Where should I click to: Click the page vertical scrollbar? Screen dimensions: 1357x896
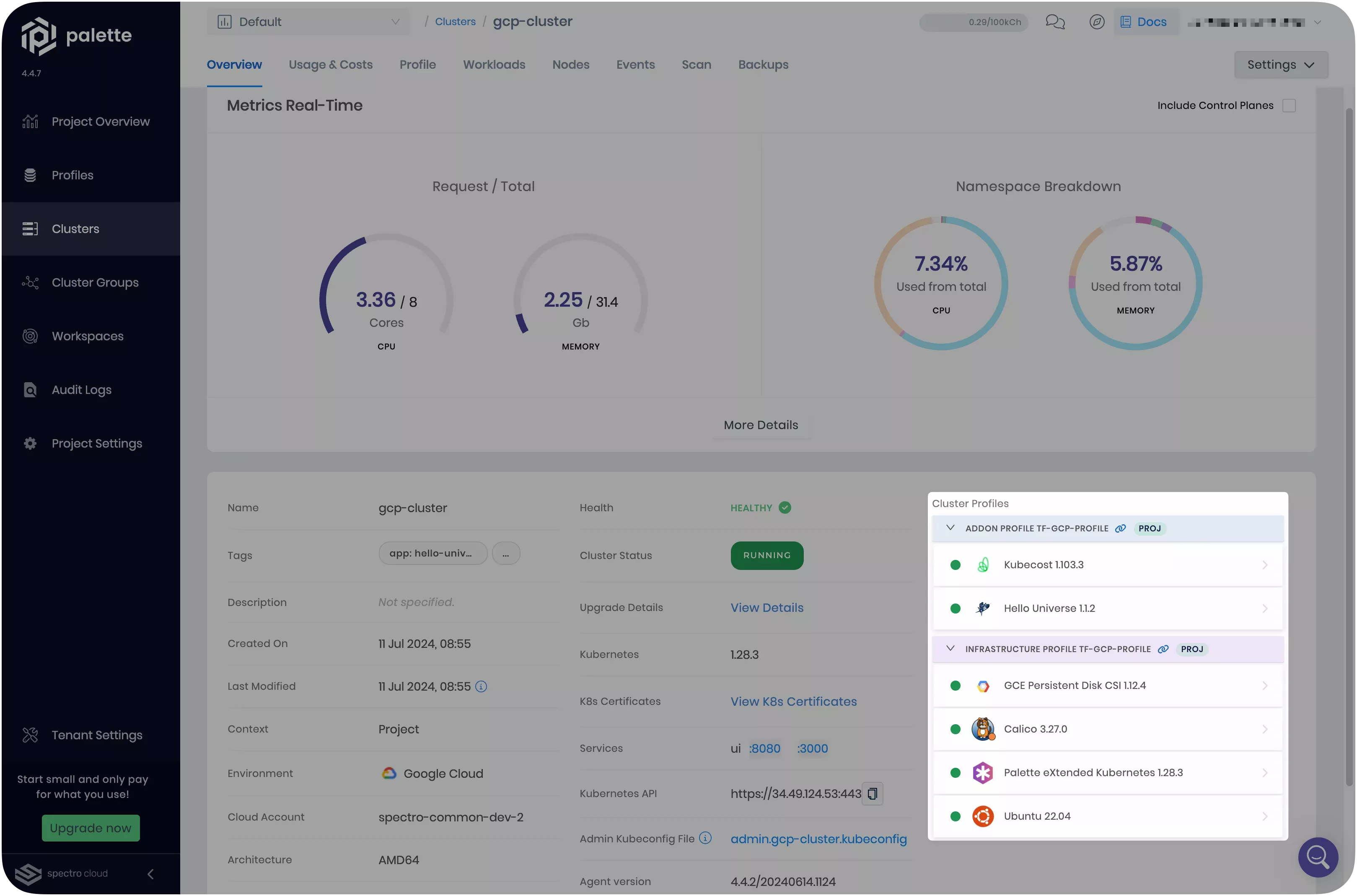point(1349,446)
